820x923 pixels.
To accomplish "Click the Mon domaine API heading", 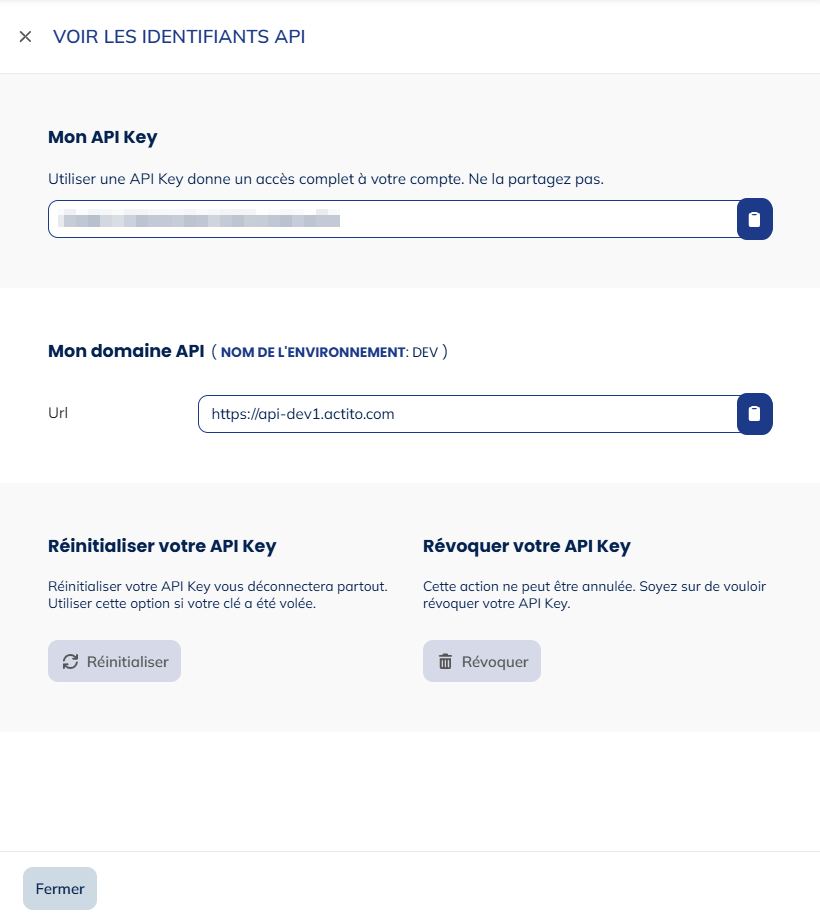I will [126, 351].
